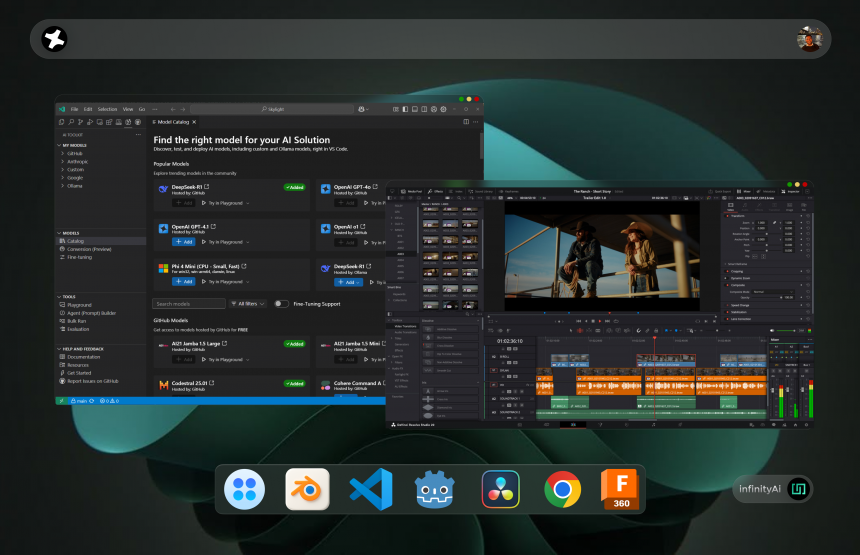Adjust the Opacity slider in DaVinci Inspector
Screen dimensions: 860x555
click(767, 298)
